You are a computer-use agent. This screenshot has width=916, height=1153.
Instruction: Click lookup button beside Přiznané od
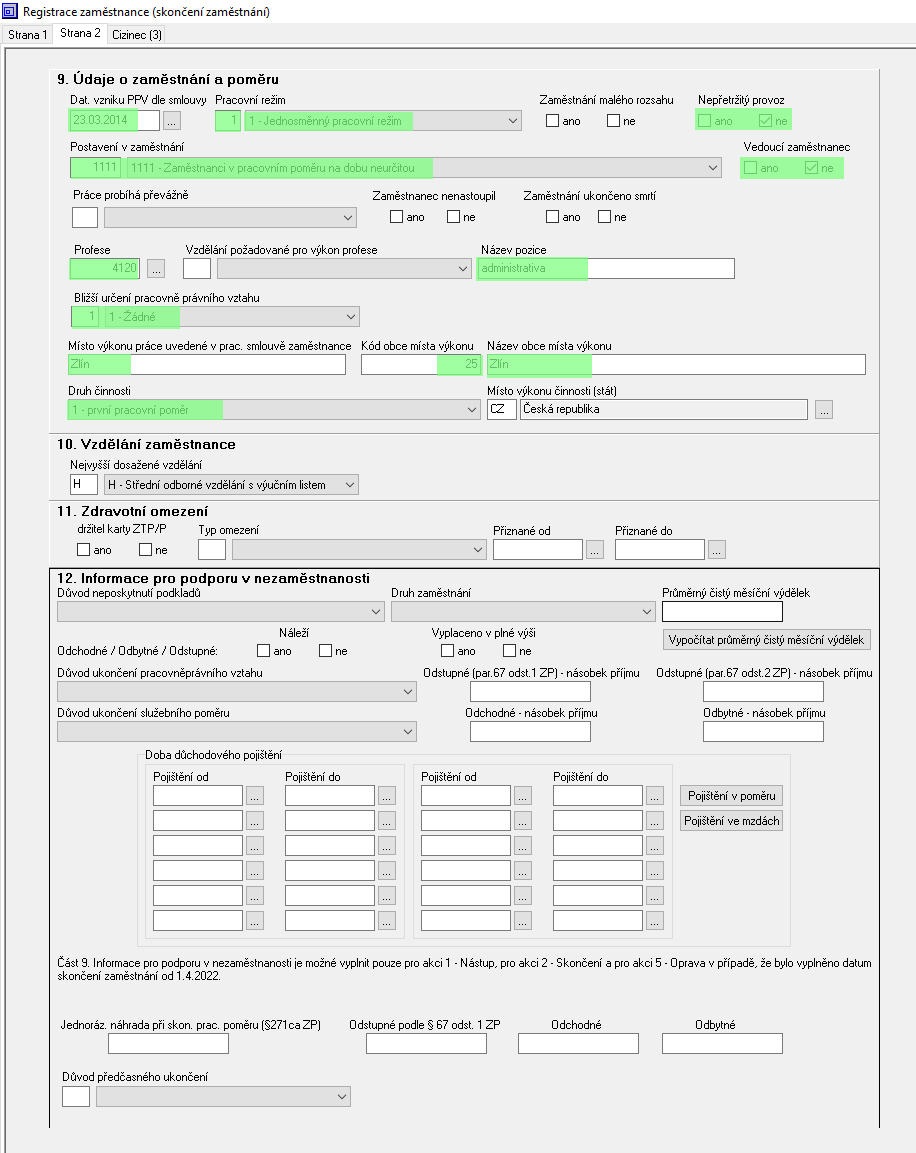[x=595, y=549]
